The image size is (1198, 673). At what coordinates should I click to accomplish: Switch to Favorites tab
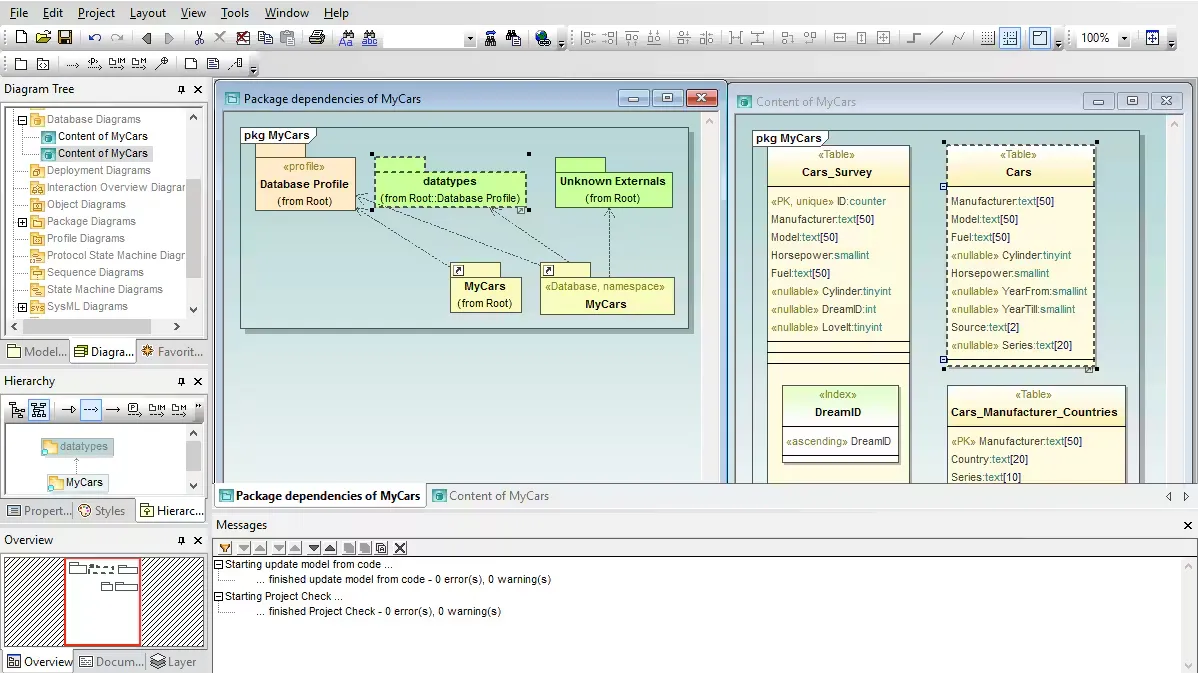pos(173,351)
